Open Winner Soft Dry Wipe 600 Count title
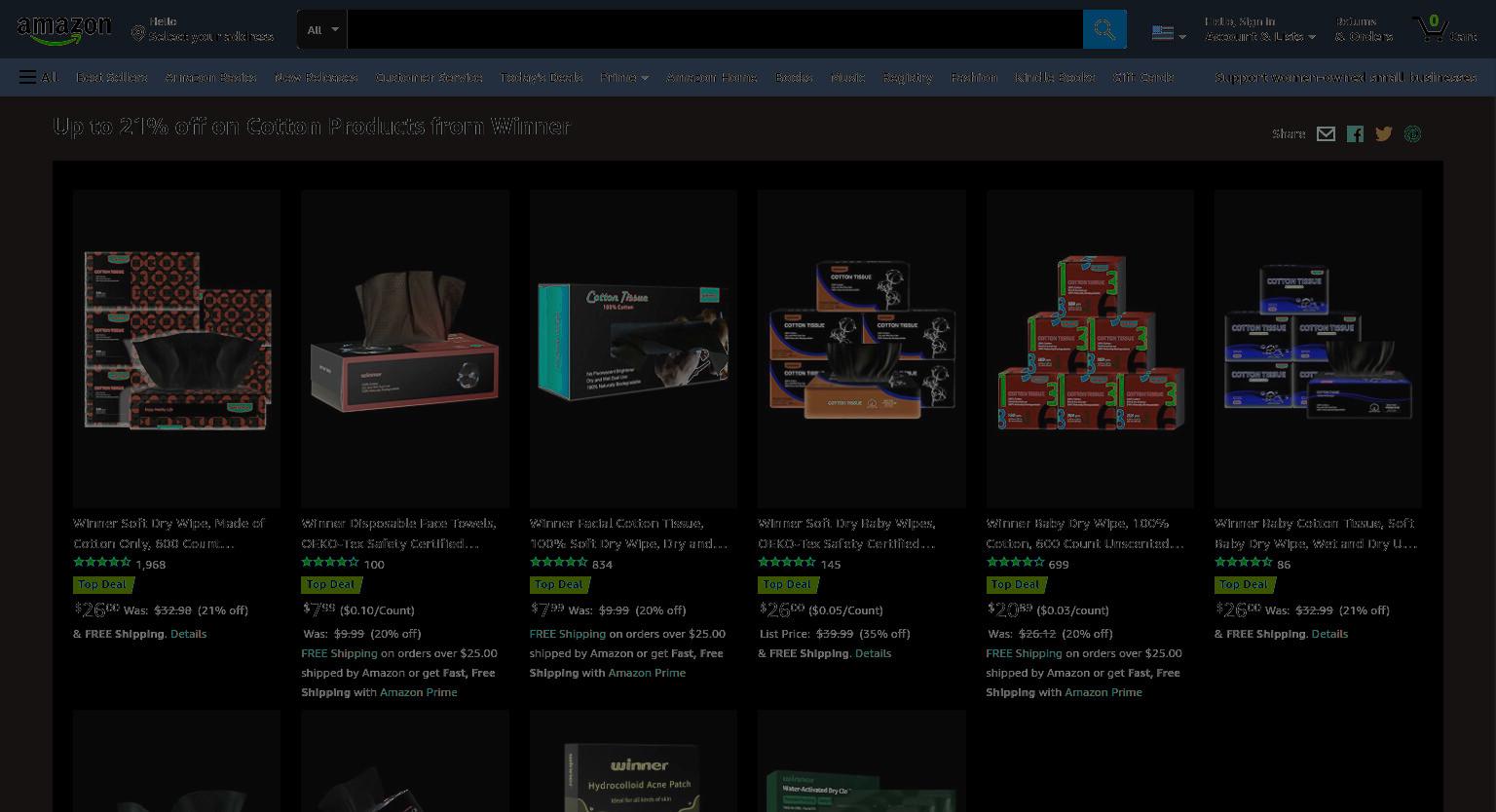This screenshot has height=812, width=1496. tap(169, 534)
